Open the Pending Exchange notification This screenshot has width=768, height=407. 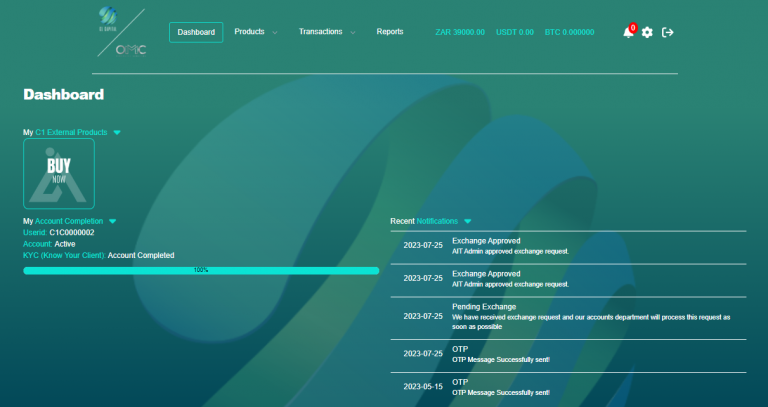point(567,316)
